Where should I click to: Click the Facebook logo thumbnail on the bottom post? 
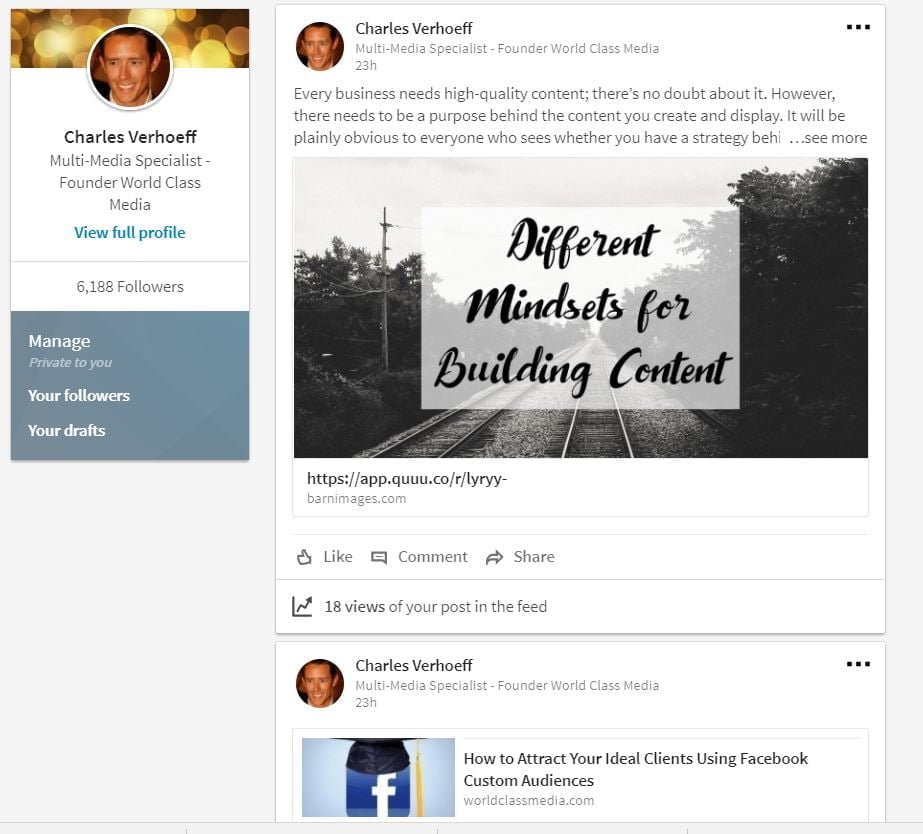377,777
